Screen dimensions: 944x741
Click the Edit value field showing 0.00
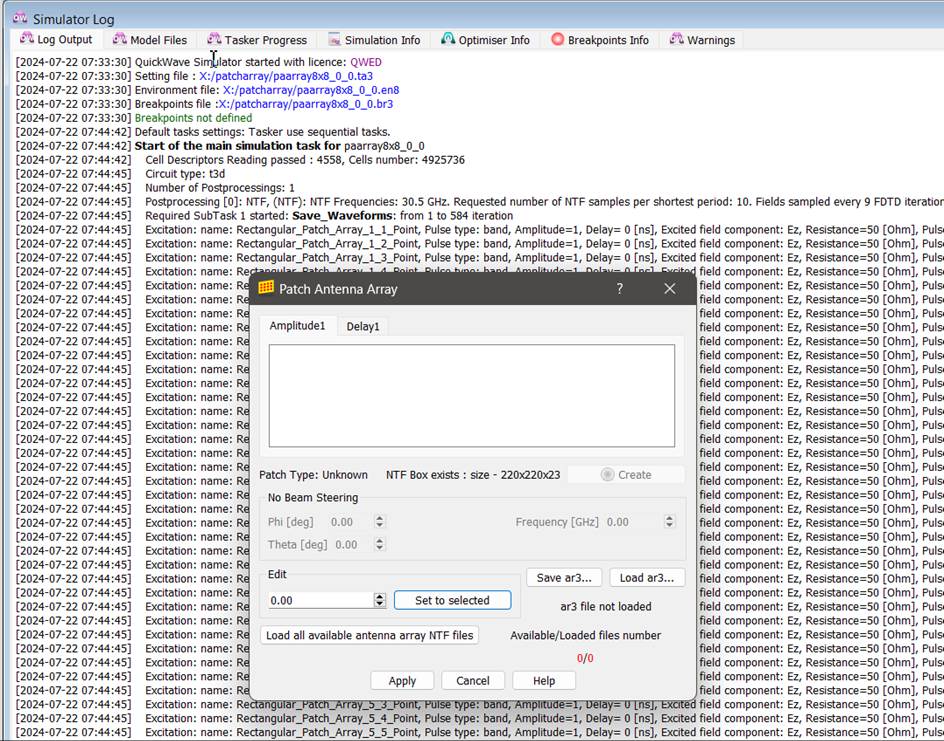pyautogui.click(x=321, y=600)
